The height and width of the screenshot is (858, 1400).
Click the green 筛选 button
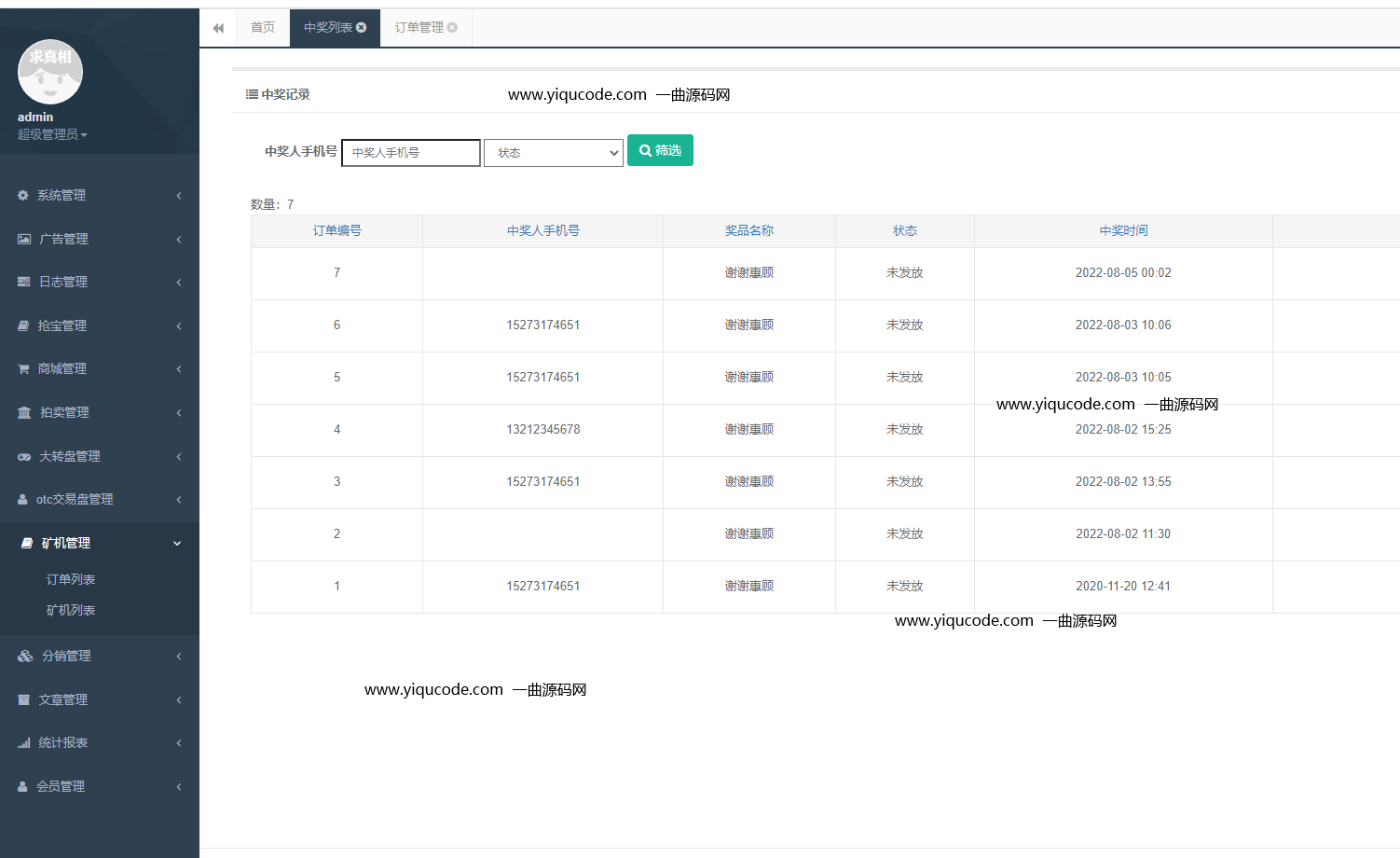click(x=660, y=150)
